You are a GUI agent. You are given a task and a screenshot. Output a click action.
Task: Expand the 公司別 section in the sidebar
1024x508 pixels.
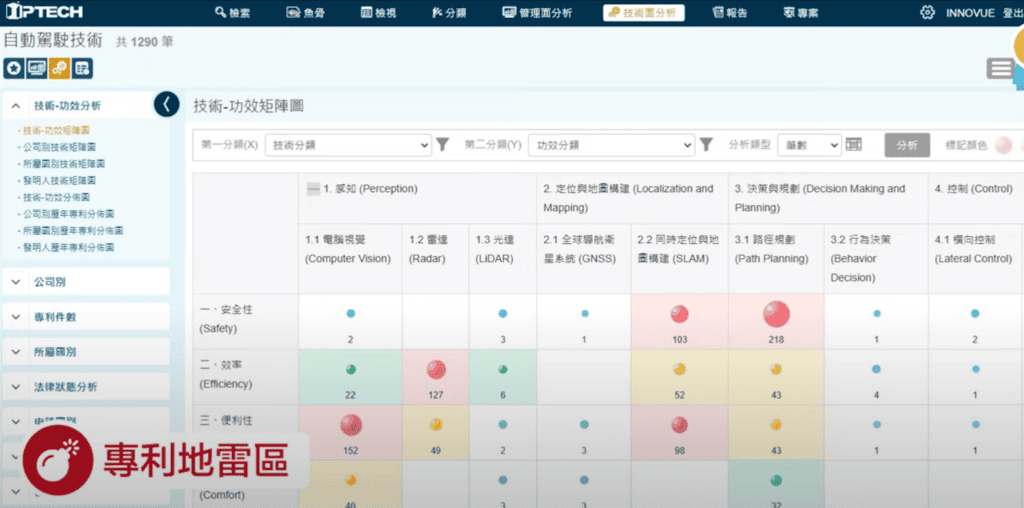(x=86, y=282)
